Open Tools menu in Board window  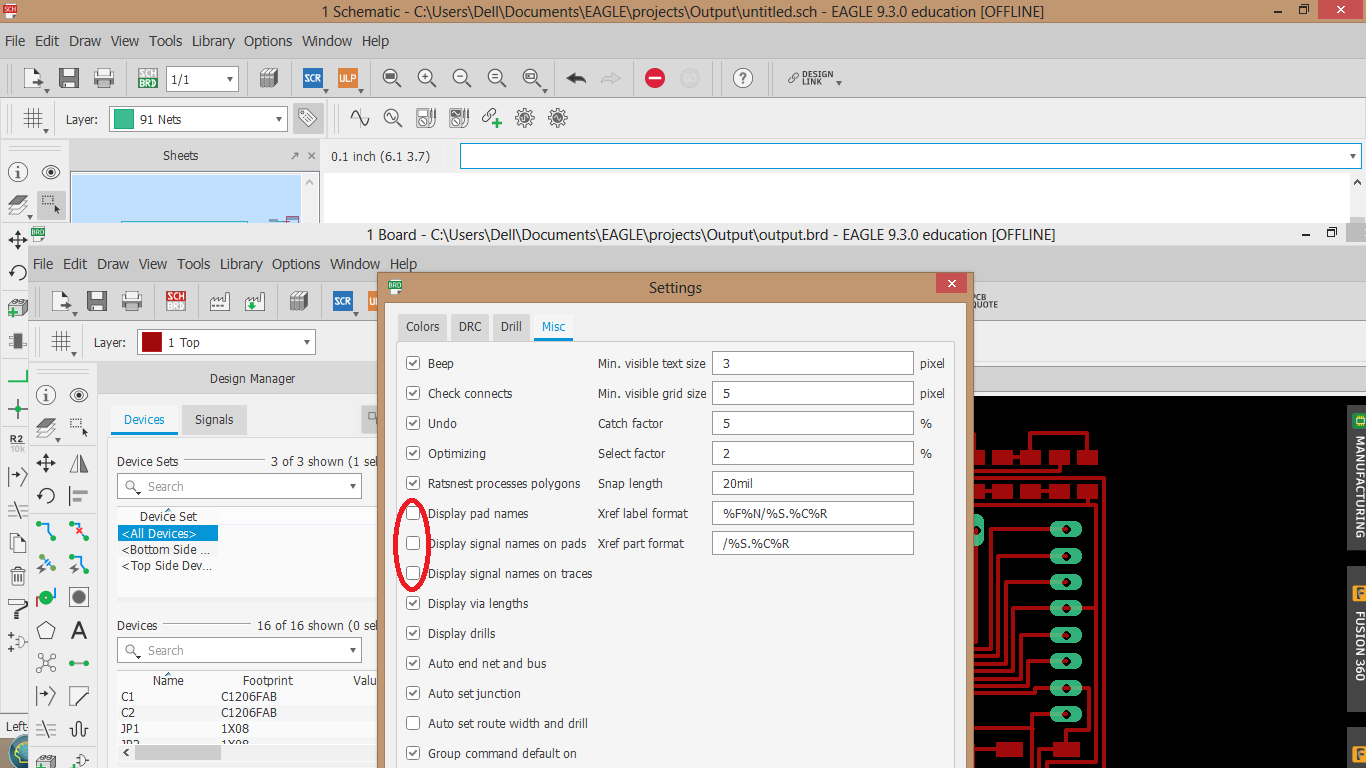click(194, 264)
